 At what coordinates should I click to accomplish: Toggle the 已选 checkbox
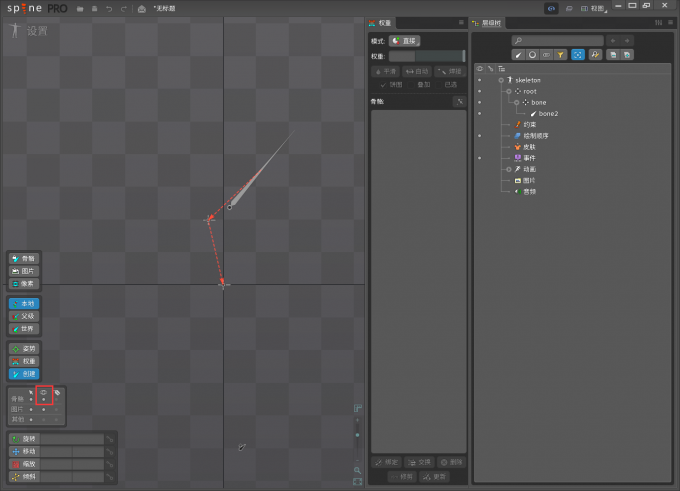(x=447, y=85)
